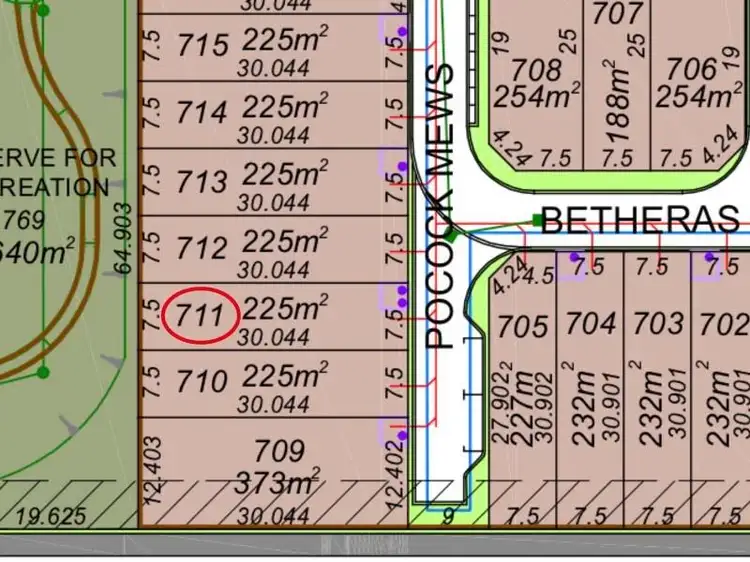Click the 225m² area of lot 712
Image resolution: width=750 pixels, height=562 pixels.
[x=285, y=241]
